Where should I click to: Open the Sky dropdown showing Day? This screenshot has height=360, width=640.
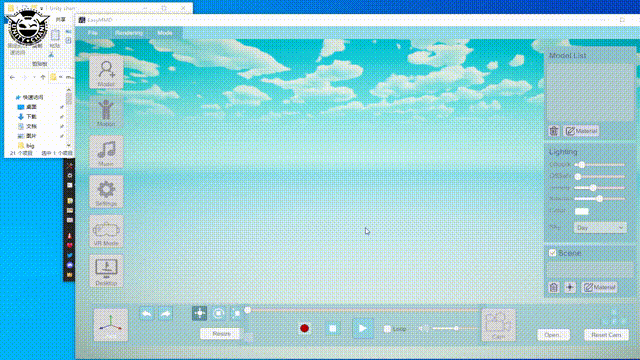[600, 228]
